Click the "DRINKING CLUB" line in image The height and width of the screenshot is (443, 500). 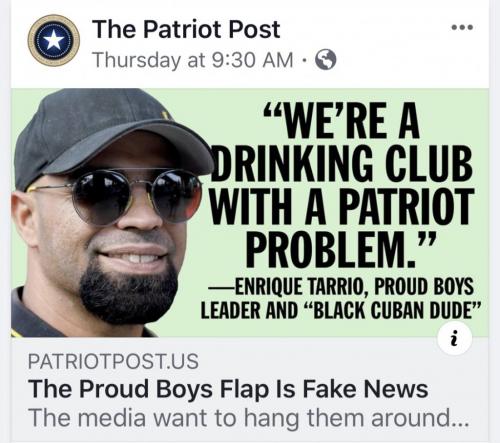342,163
